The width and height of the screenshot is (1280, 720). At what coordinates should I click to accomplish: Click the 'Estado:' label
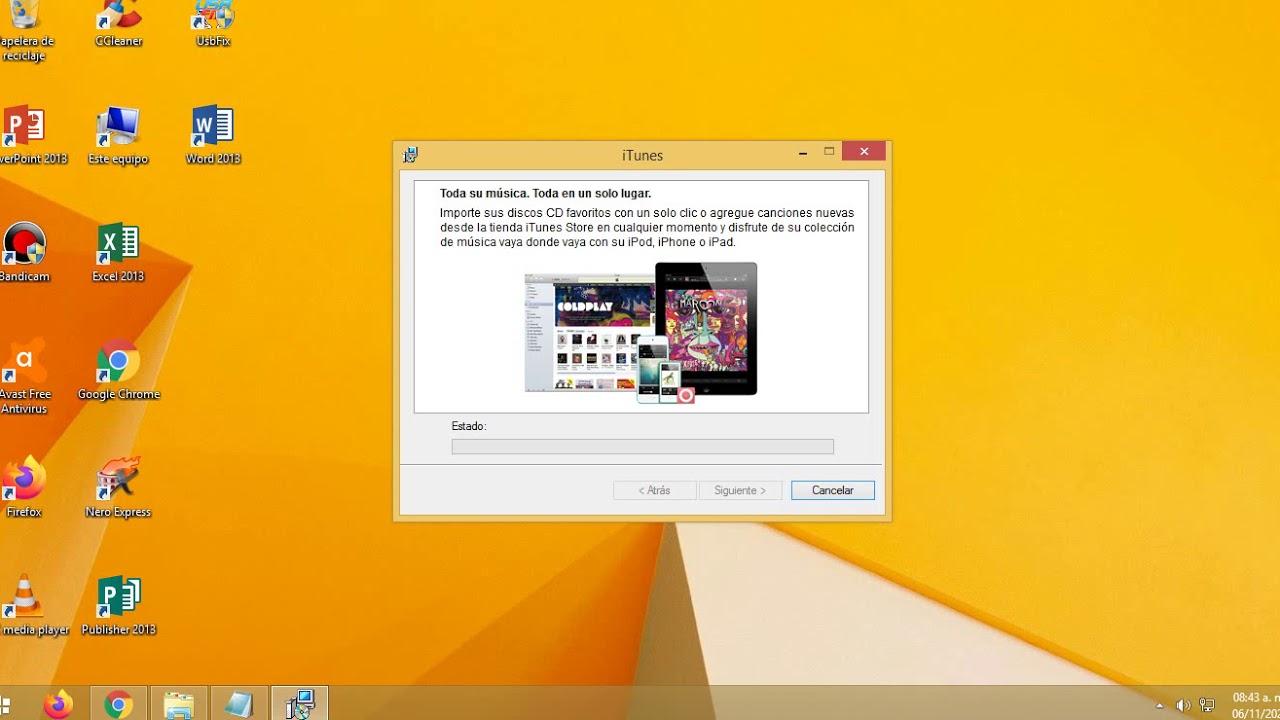469,426
